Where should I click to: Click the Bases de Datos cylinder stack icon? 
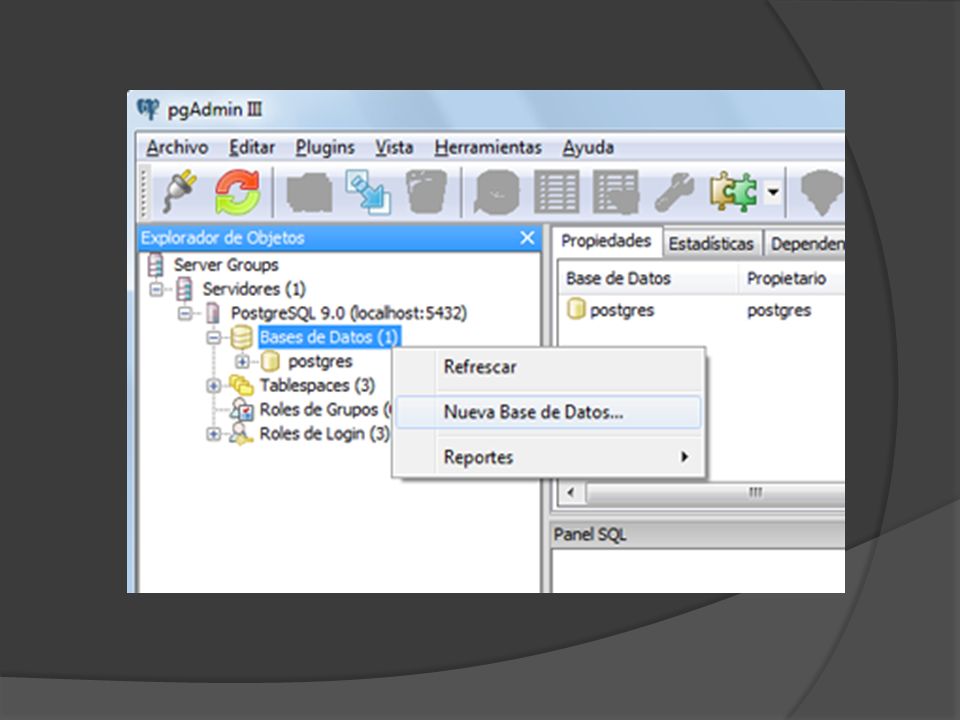[241, 337]
